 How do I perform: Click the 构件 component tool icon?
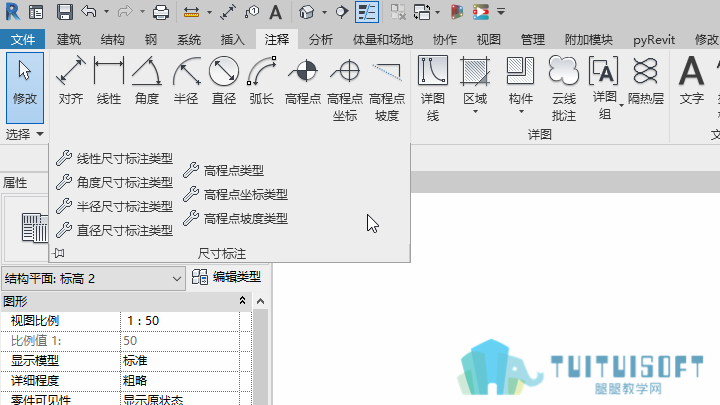pyautogui.click(x=521, y=71)
